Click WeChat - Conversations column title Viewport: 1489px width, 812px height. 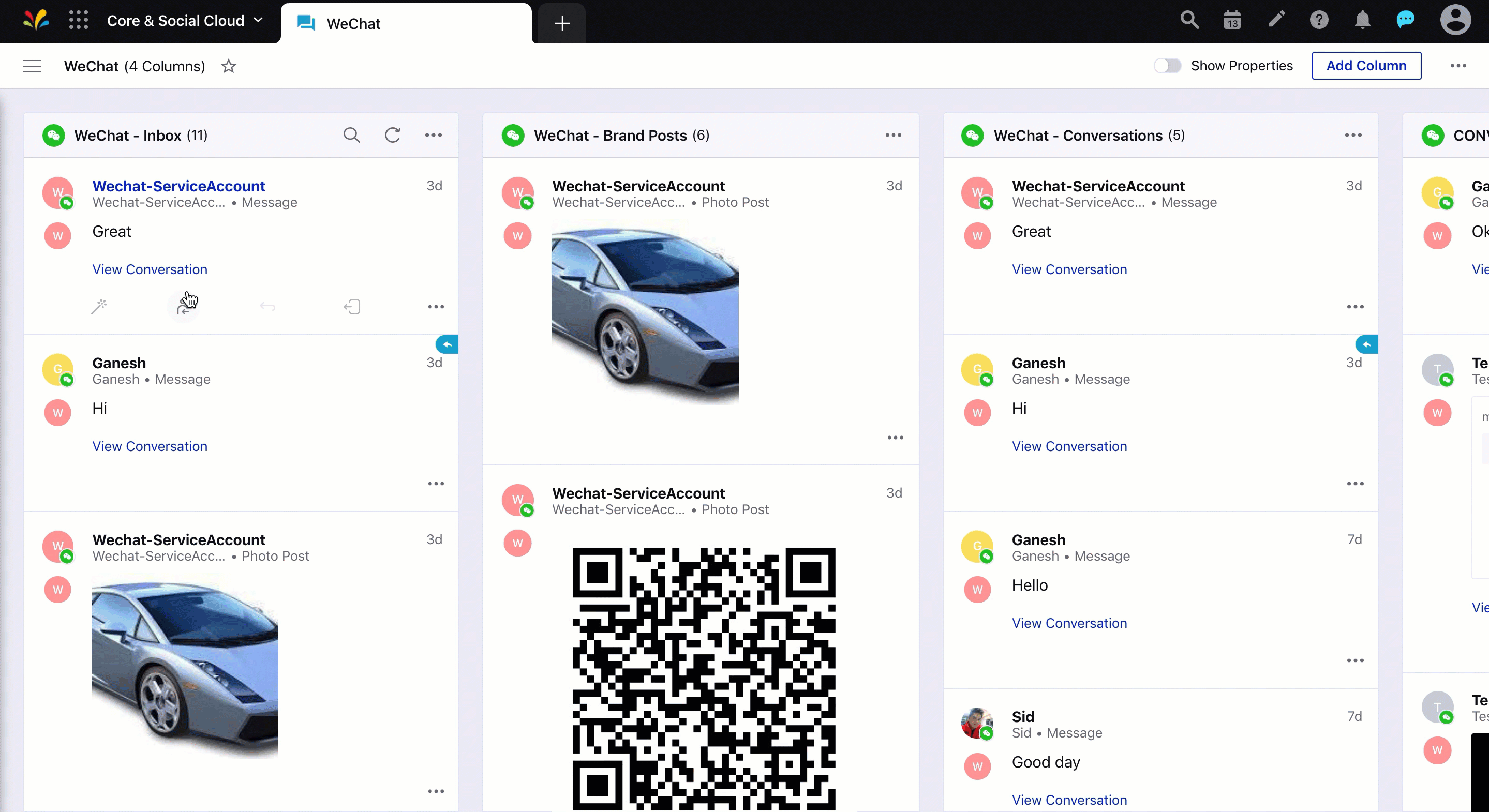pyautogui.click(x=1078, y=135)
